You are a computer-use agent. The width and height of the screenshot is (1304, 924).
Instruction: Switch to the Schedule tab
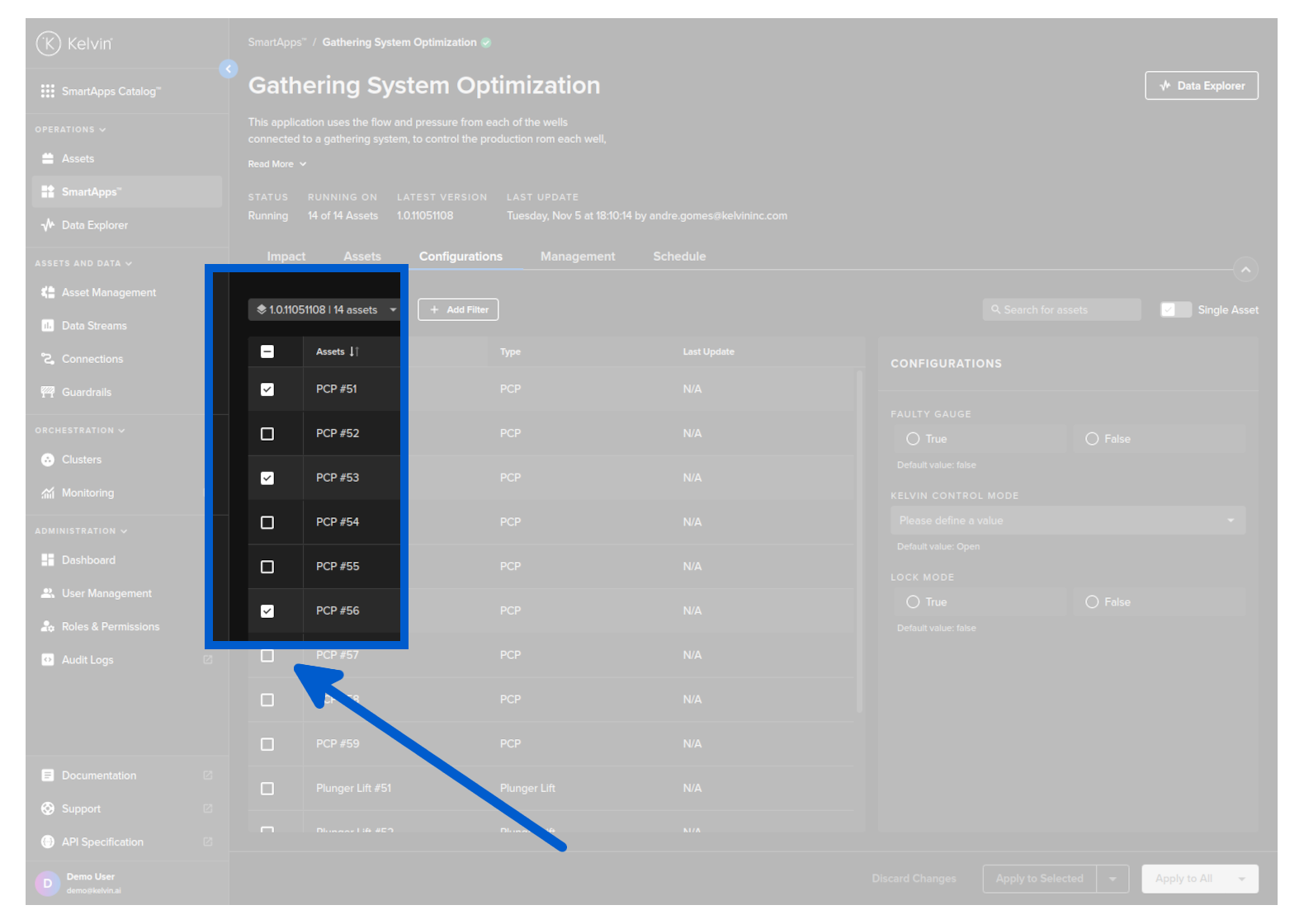pos(678,257)
